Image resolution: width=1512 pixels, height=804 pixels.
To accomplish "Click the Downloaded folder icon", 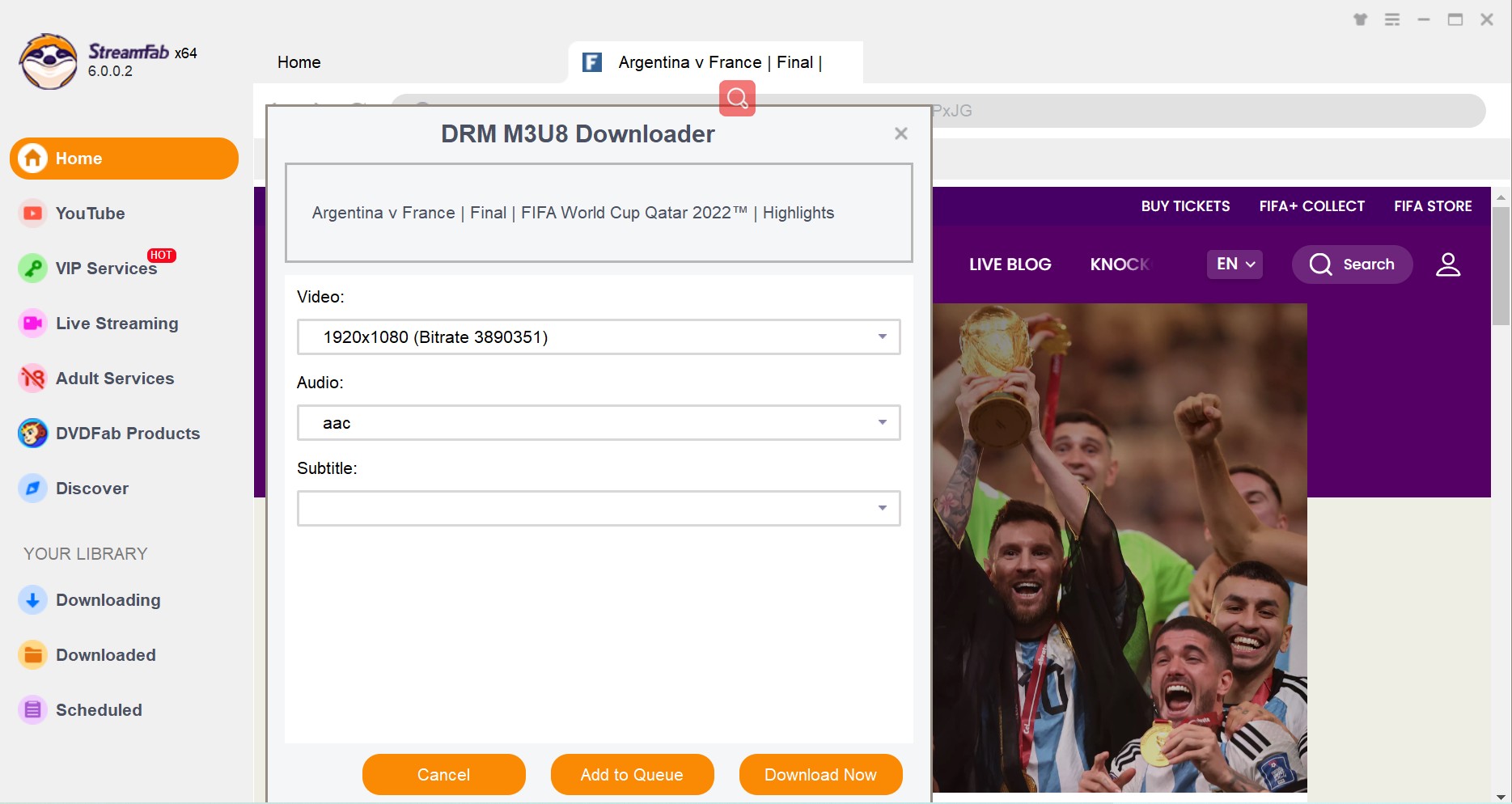I will pos(33,655).
